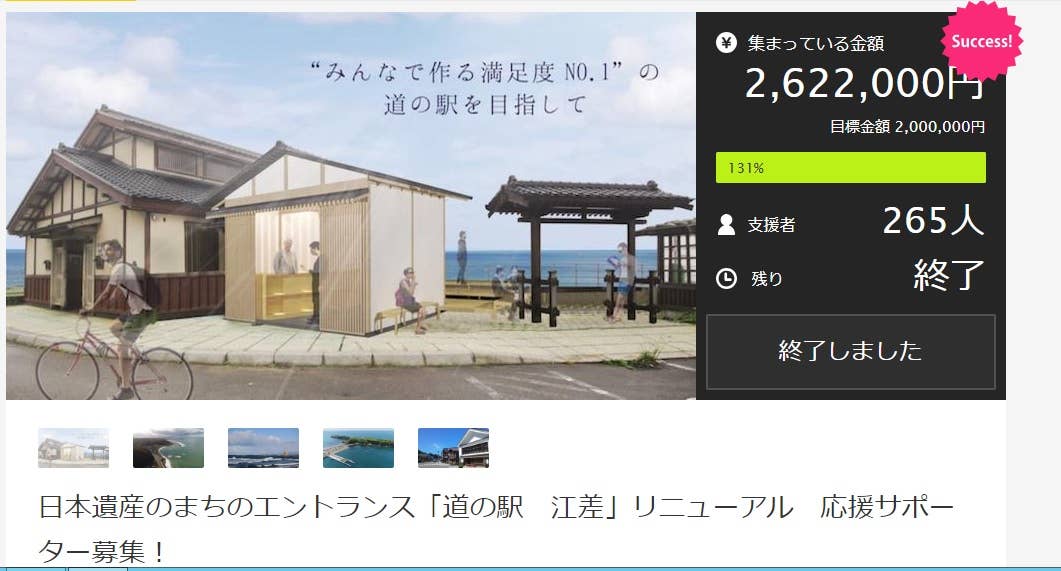Select the ocean waves thumbnail
The width and height of the screenshot is (1061, 571).
[263, 447]
